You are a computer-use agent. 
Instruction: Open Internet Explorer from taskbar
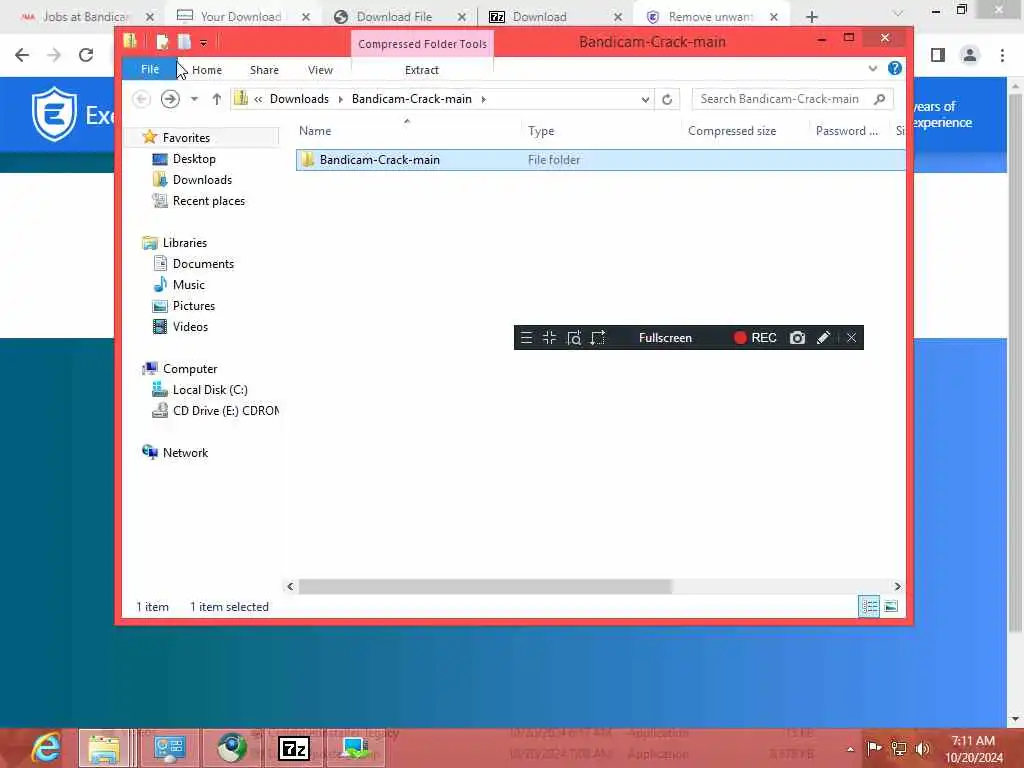(x=46, y=748)
